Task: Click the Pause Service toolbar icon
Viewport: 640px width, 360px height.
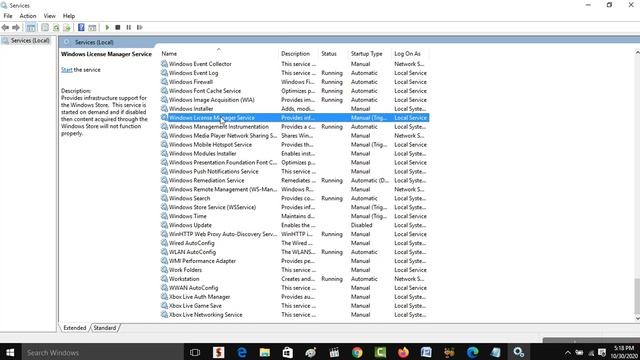Action: [129, 27]
